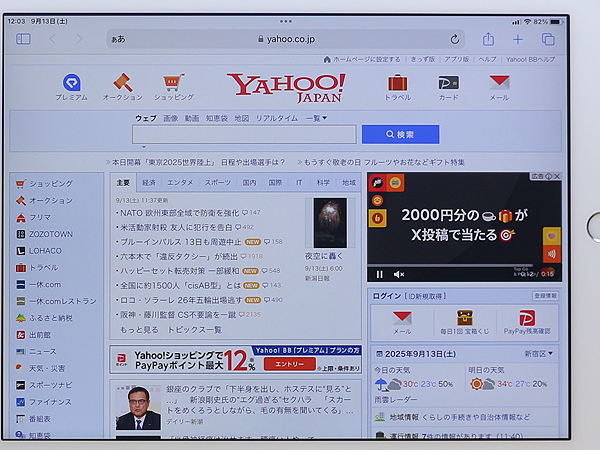Open the Safari sidebar panel icon
Screen dimensions: 600x450
click(23, 39)
